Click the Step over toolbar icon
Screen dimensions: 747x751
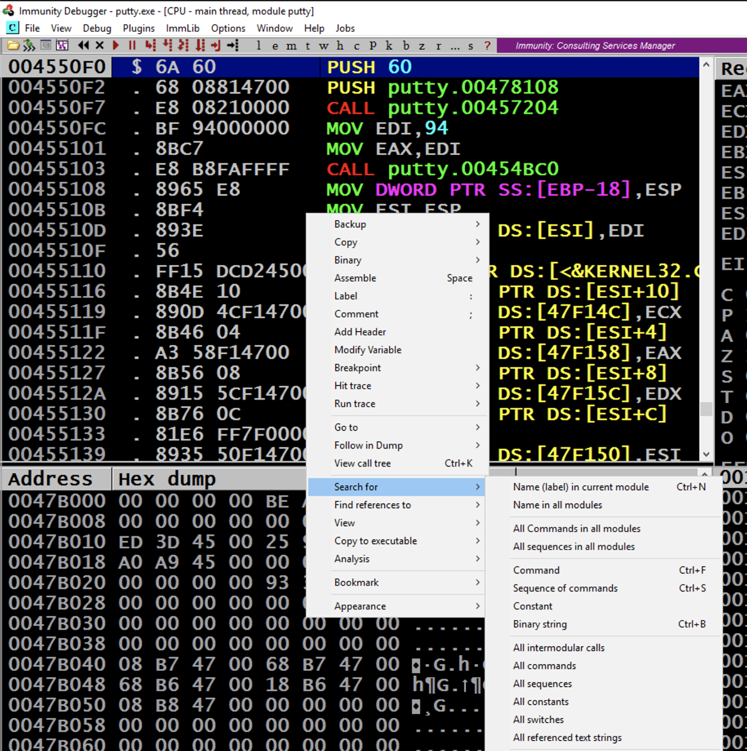pyautogui.click(x=167, y=46)
